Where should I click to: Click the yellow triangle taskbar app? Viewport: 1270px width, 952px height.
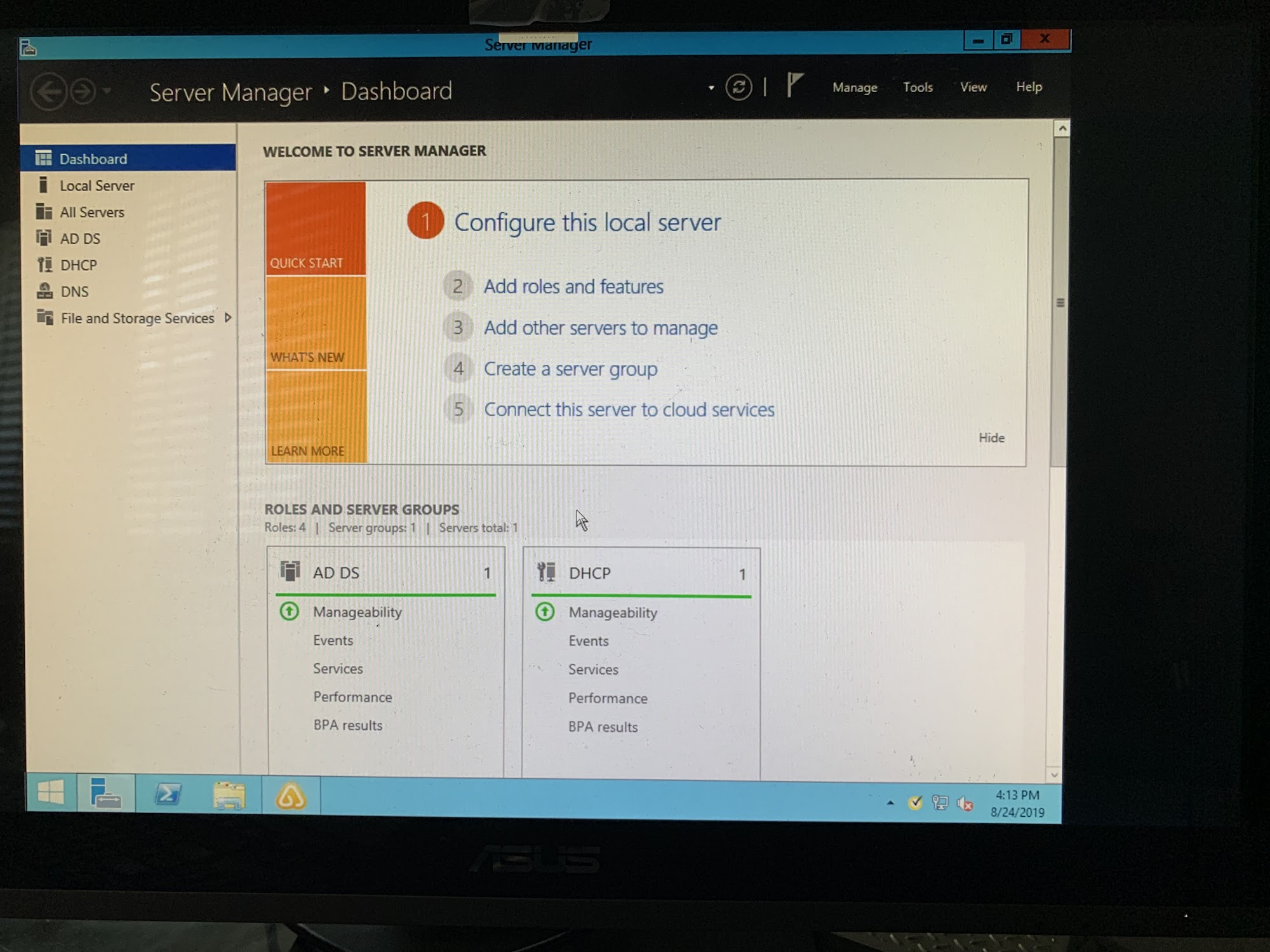[x=291, y=796]
